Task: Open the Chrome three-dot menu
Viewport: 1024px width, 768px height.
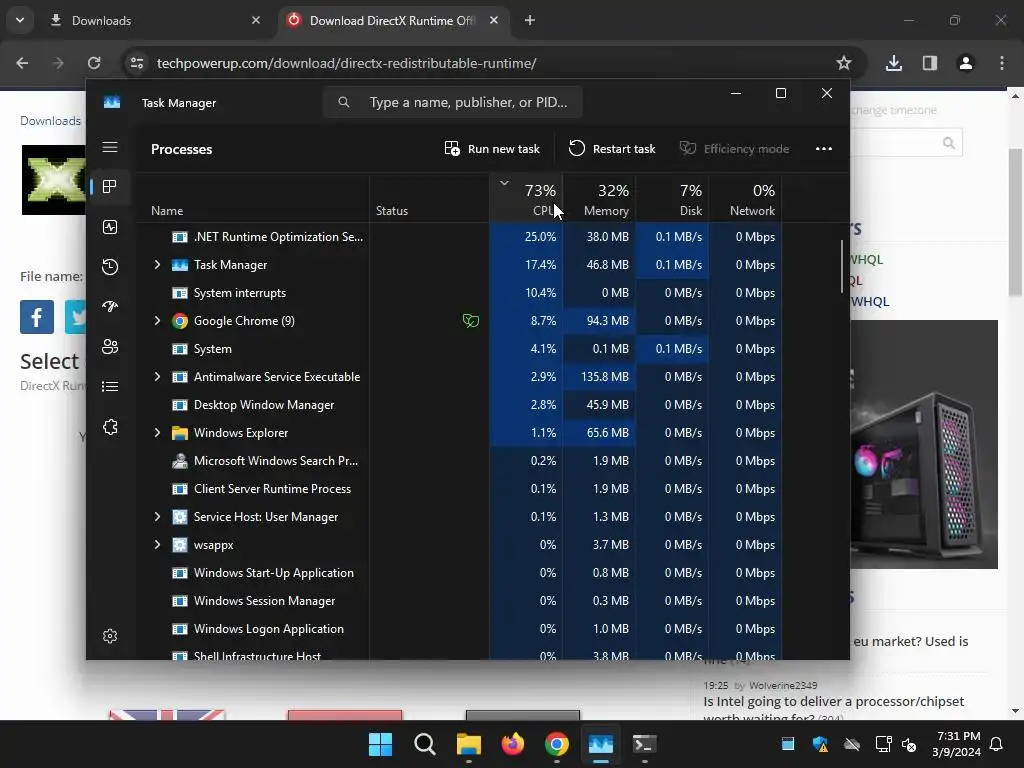Action: (x=1002, y=63)
